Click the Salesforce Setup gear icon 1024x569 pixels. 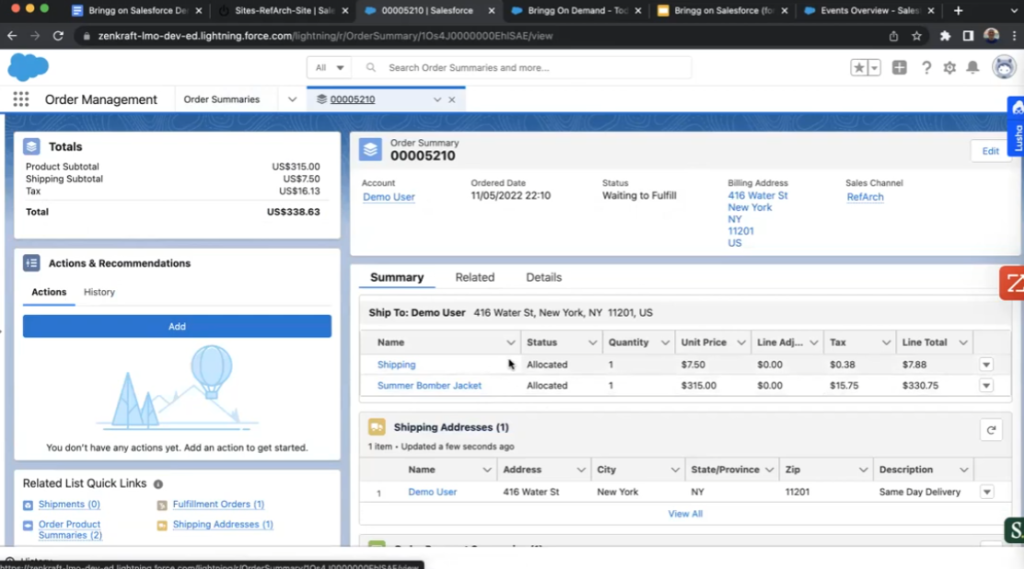(x=949, y=67)
